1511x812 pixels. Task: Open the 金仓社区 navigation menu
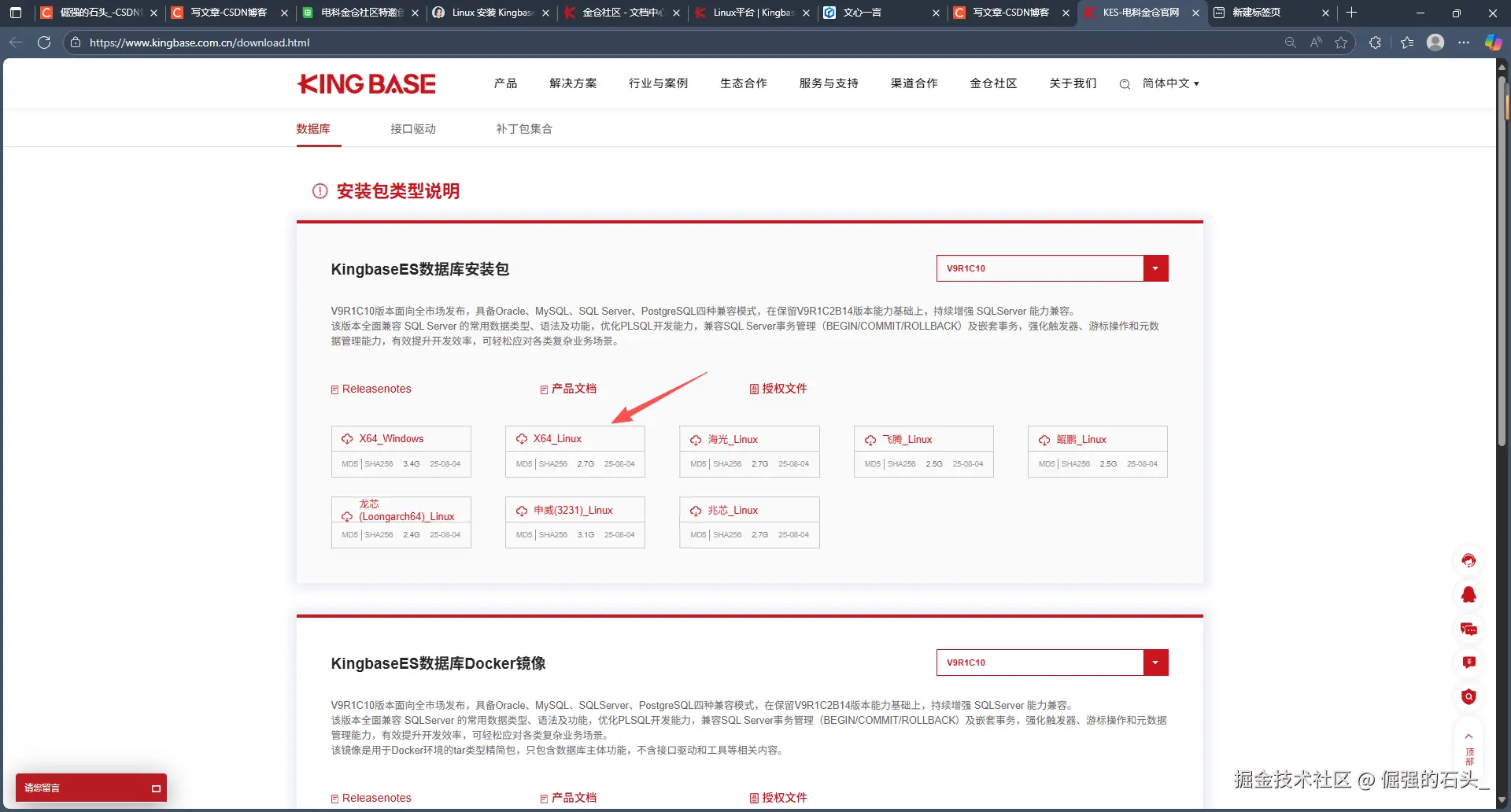(993, 83)
